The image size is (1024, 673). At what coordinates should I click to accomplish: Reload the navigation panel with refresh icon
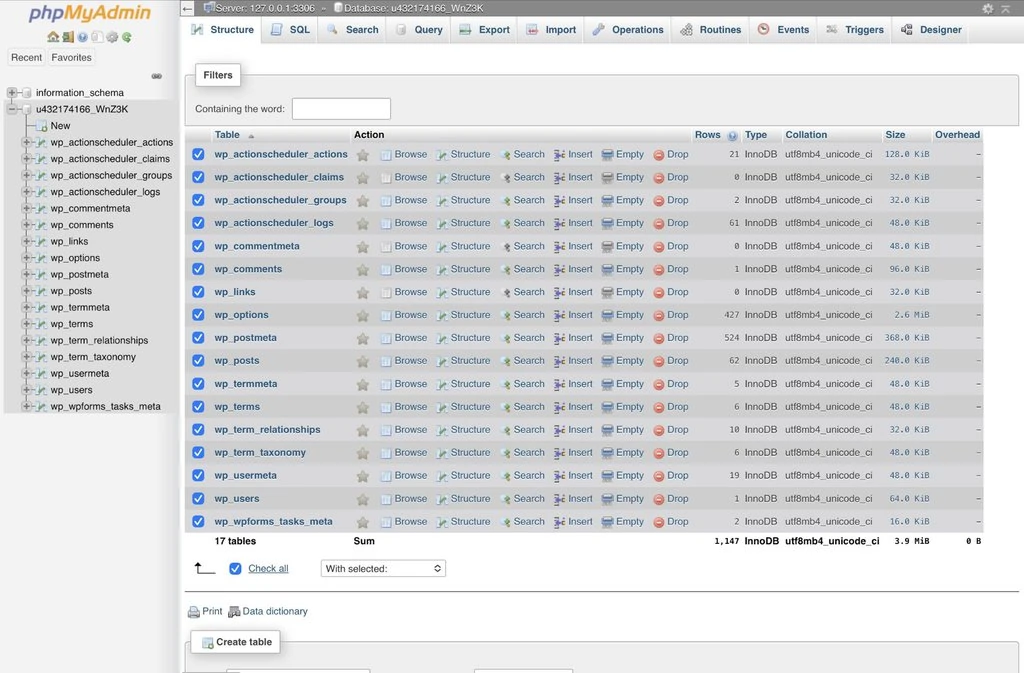[x=127, y=36]
